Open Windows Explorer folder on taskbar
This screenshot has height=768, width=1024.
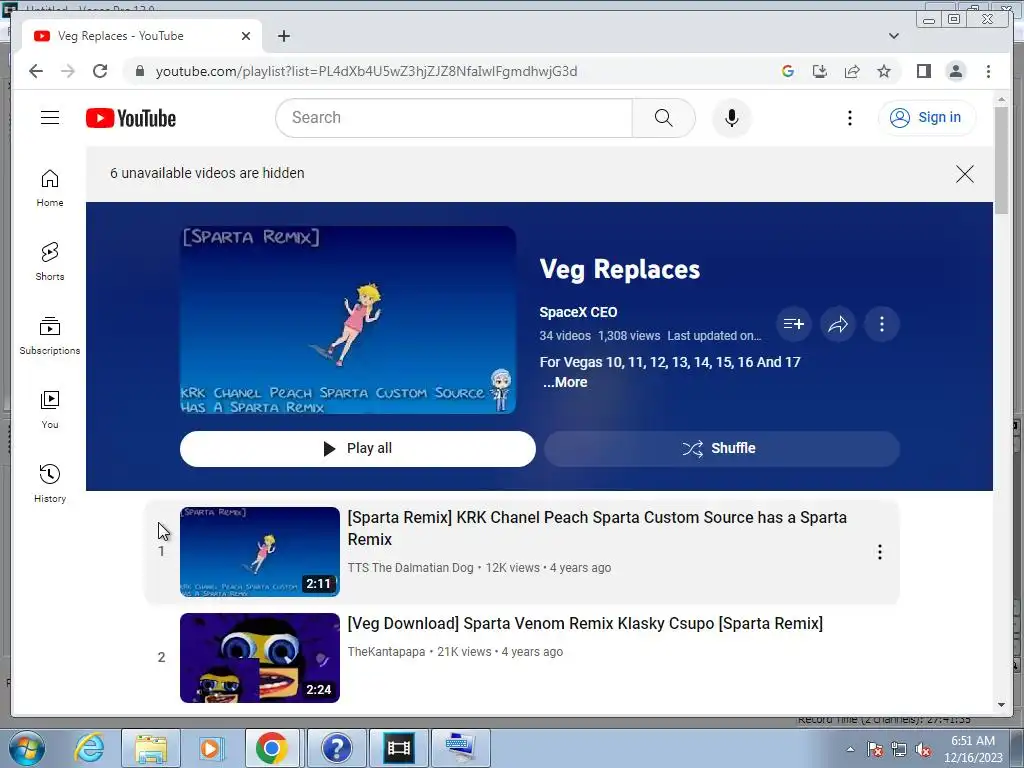tap(151, 748)
